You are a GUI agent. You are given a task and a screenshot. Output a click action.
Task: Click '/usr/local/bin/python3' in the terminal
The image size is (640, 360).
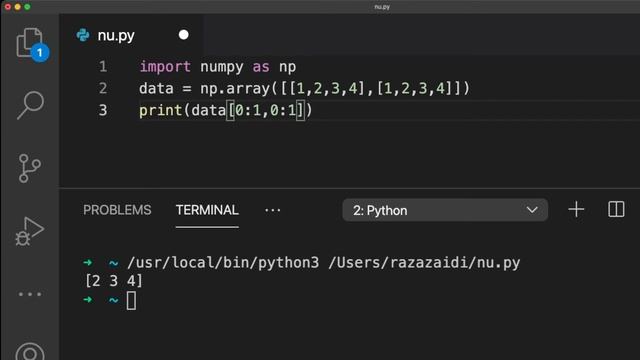pos(223,262)
